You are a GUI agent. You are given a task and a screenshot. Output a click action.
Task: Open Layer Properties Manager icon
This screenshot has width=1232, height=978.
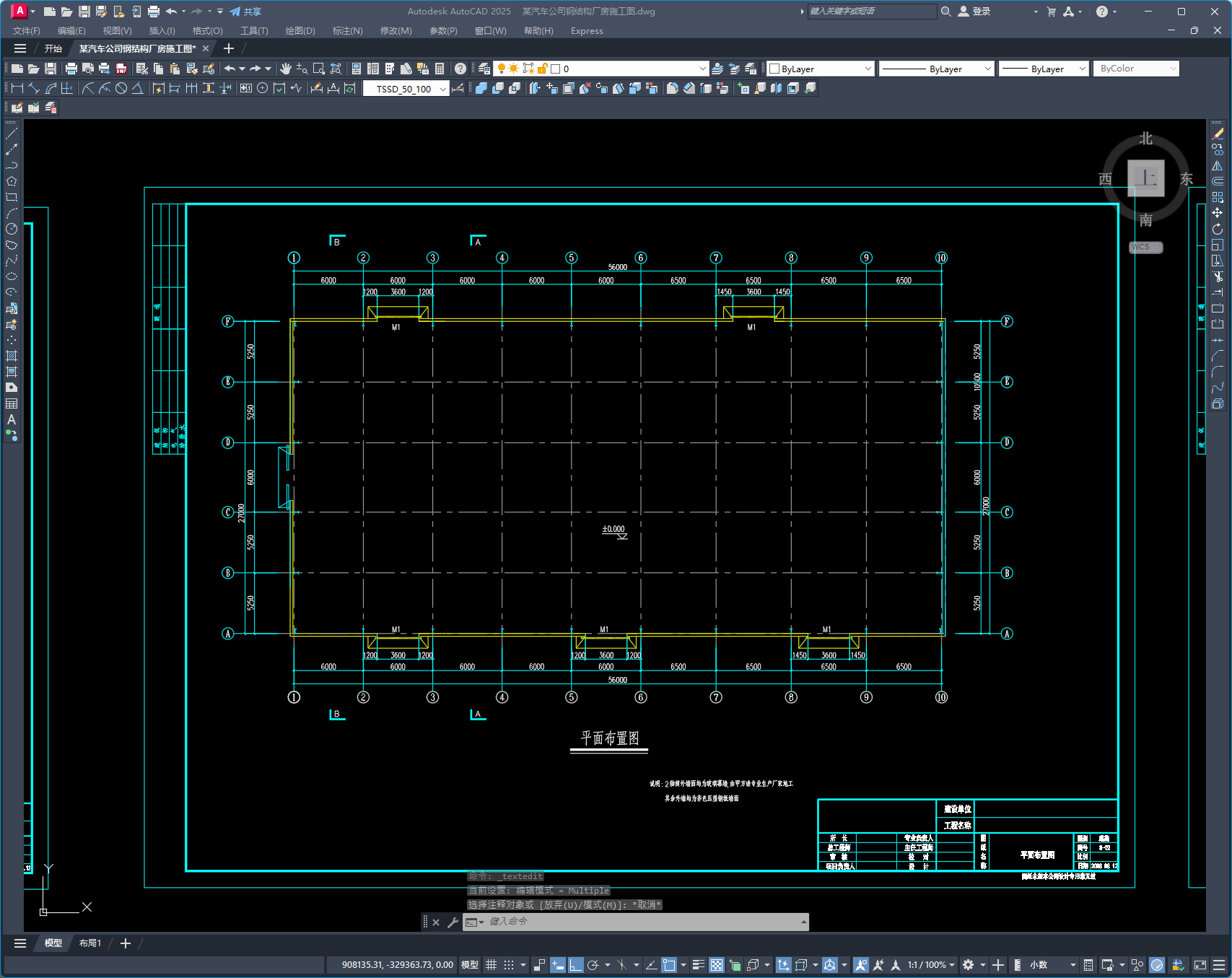point(484,69)
